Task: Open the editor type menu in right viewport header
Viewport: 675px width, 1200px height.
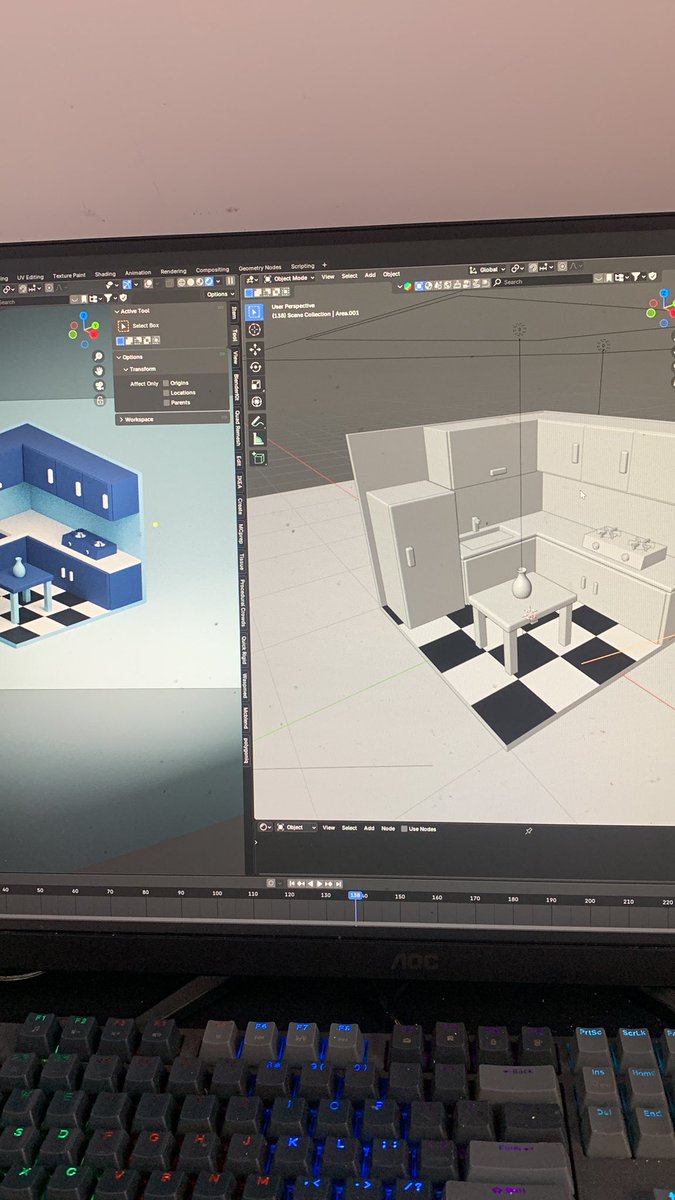Action: [x=250, y=278]
